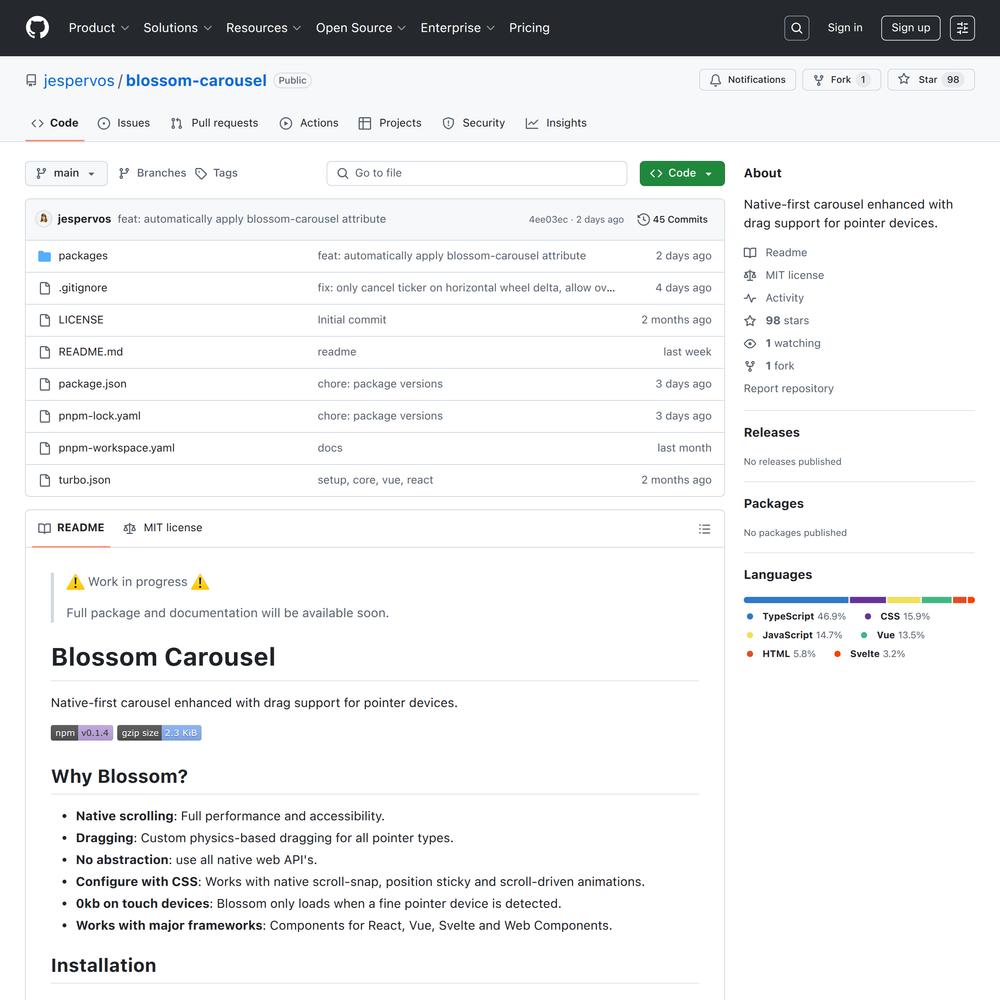Switch to the Pull requests tab
This screenshot has width=1000, height=1000.
[214, 123]
